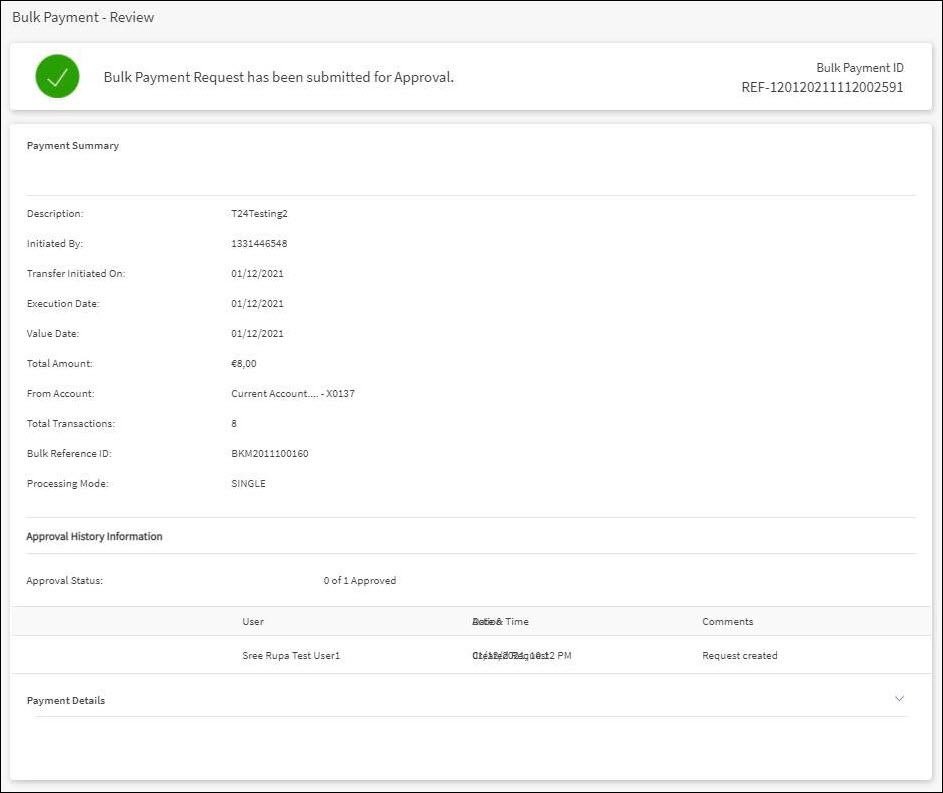Click the Comments column header
The height and width of the screenshot is (793, 943).
pos(727,621)
